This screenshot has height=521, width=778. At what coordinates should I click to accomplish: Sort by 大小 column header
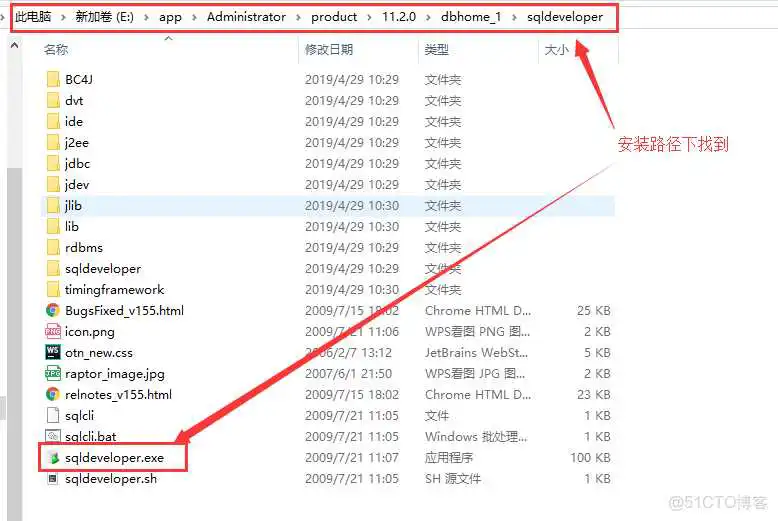point(557,50)
